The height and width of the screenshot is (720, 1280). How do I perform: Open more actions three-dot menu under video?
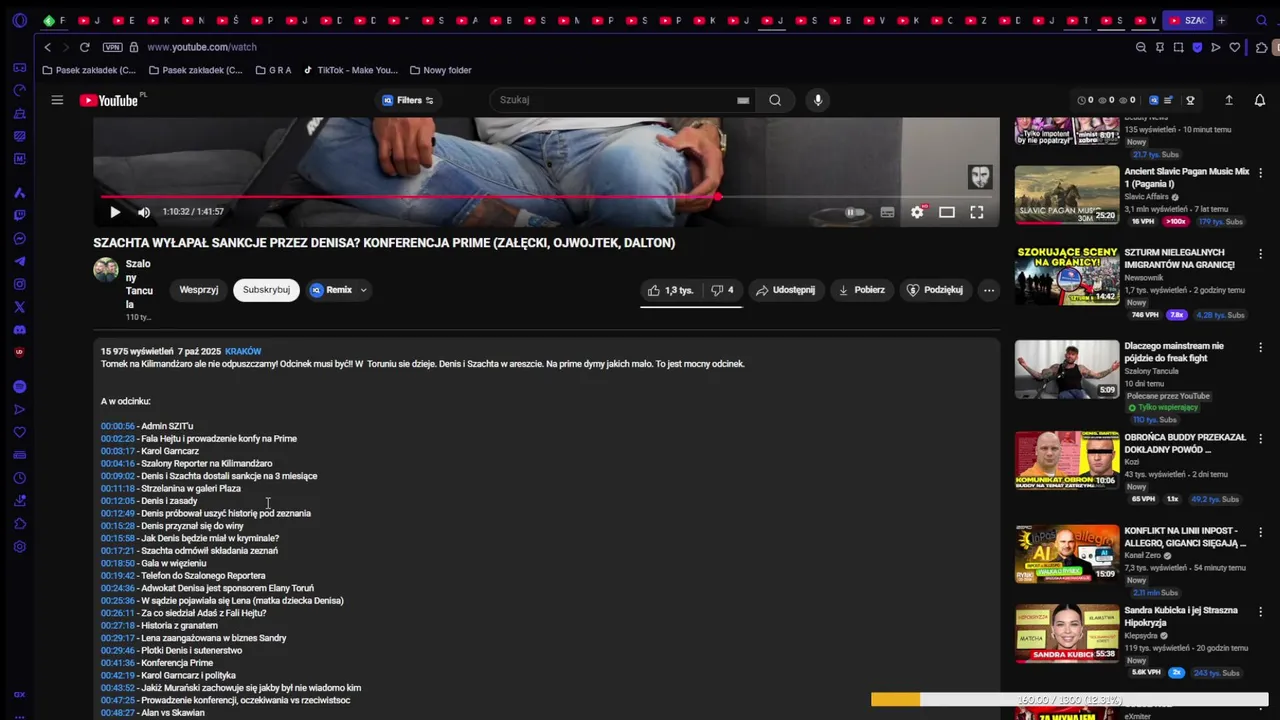[x=989, y=290]
